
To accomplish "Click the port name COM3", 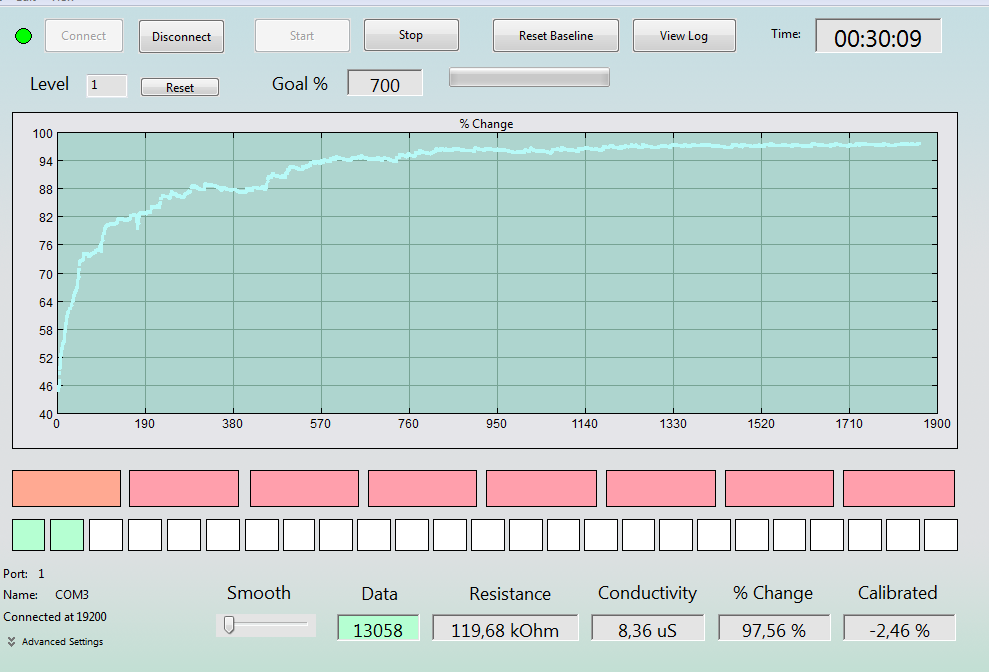I will pos(72,594).
